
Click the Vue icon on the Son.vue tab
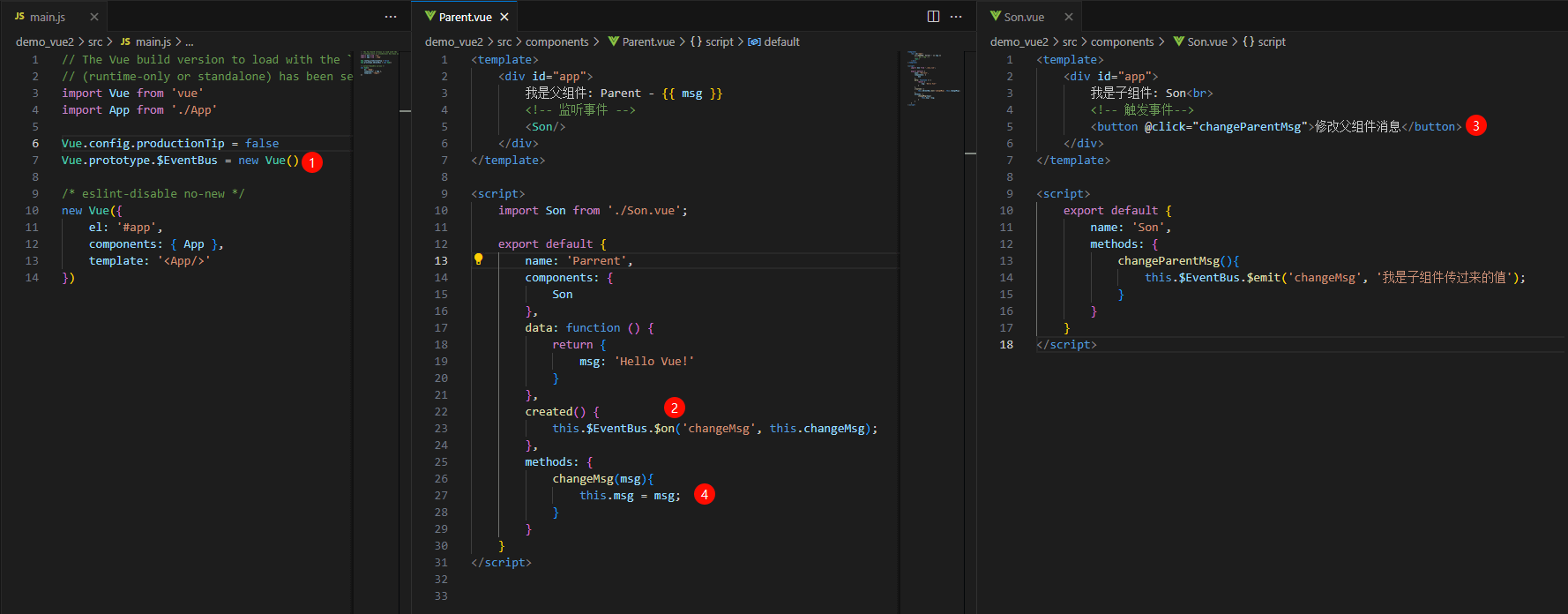995,17
